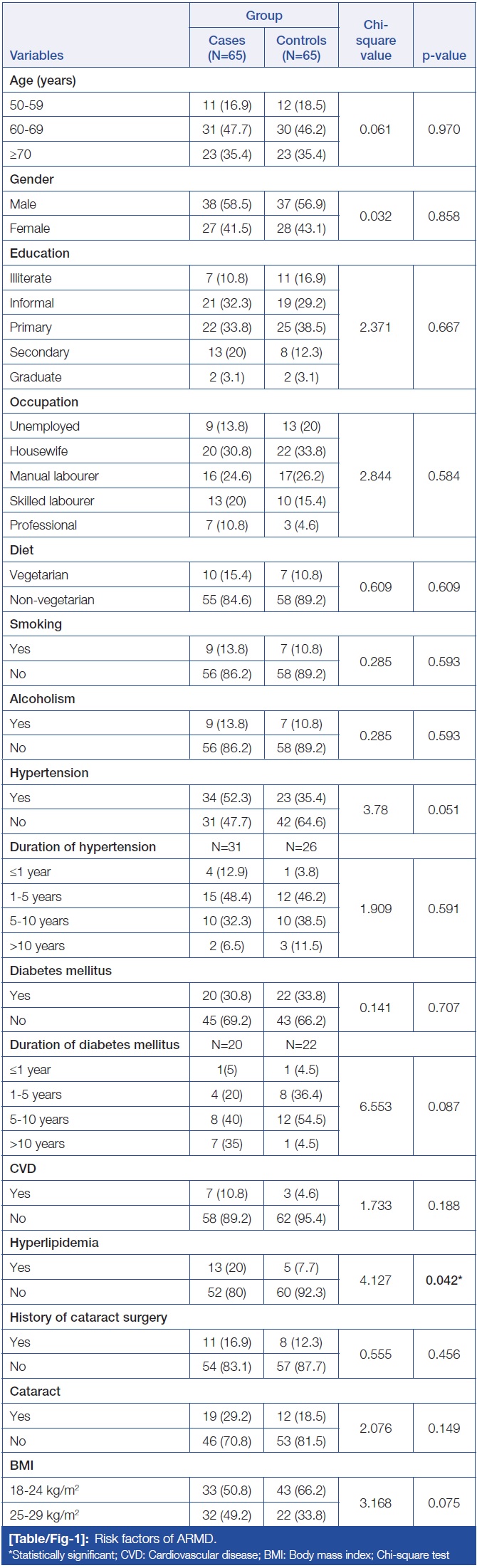Image resolution: width=477 pixels, height=1568 pixels.
Task: Select the Skilled labourer row label
Action: pos(52,501)
